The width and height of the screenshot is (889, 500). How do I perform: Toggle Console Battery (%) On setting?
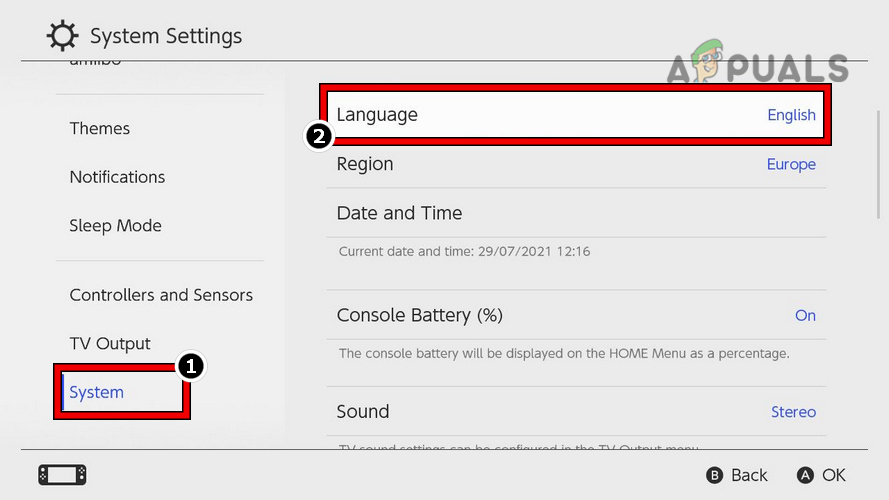(575, 315)
